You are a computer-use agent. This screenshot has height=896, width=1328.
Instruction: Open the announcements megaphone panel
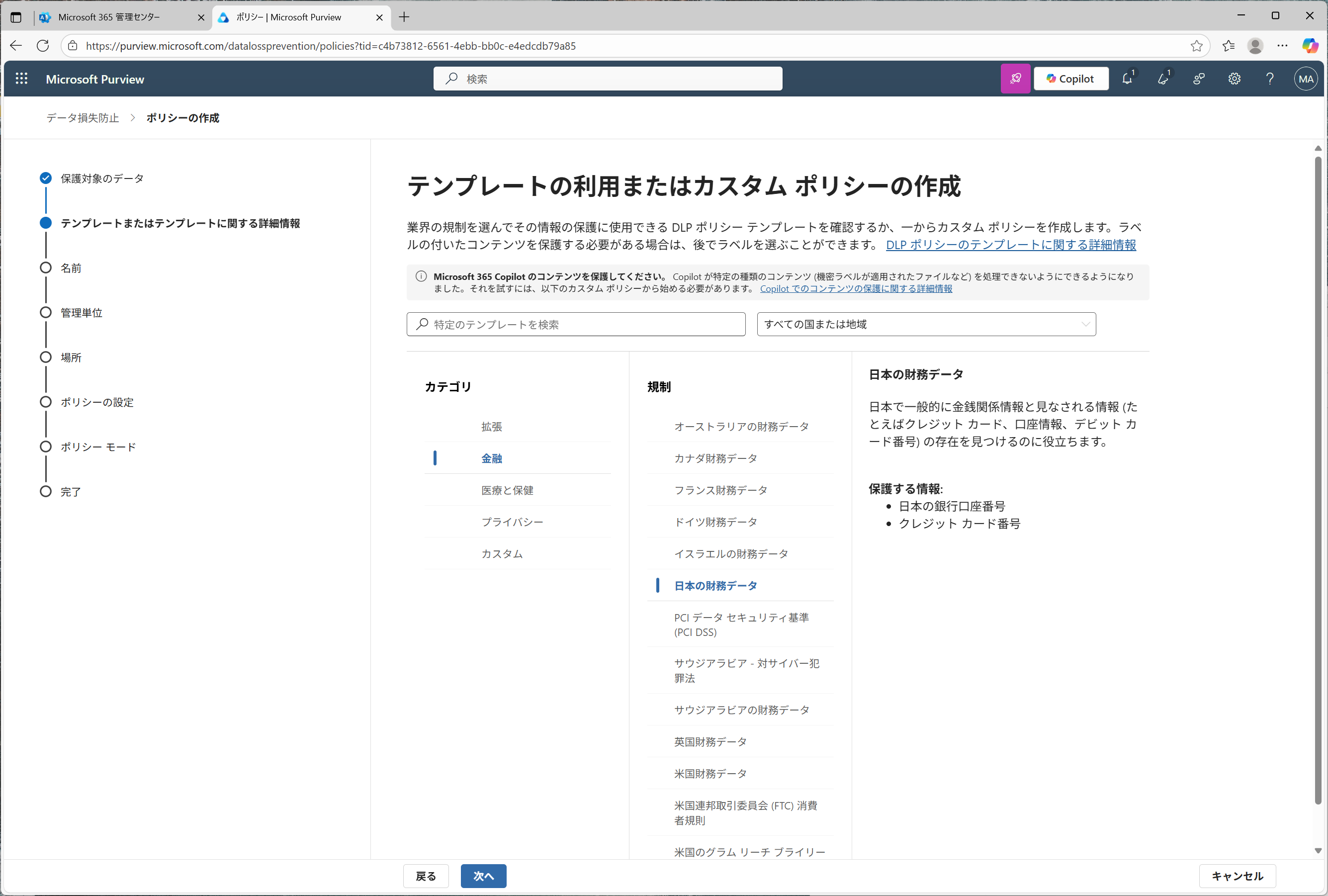click(x=1164, y=78)
